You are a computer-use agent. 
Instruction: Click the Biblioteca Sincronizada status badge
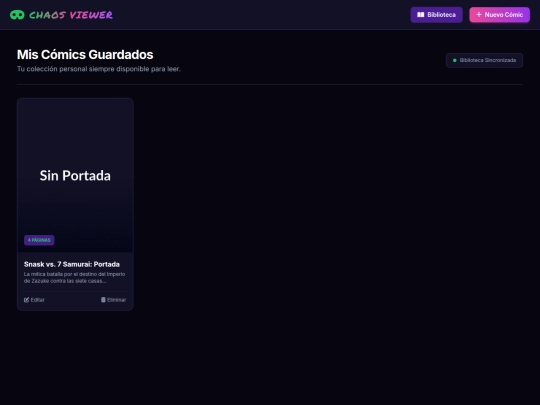point(484,60)
